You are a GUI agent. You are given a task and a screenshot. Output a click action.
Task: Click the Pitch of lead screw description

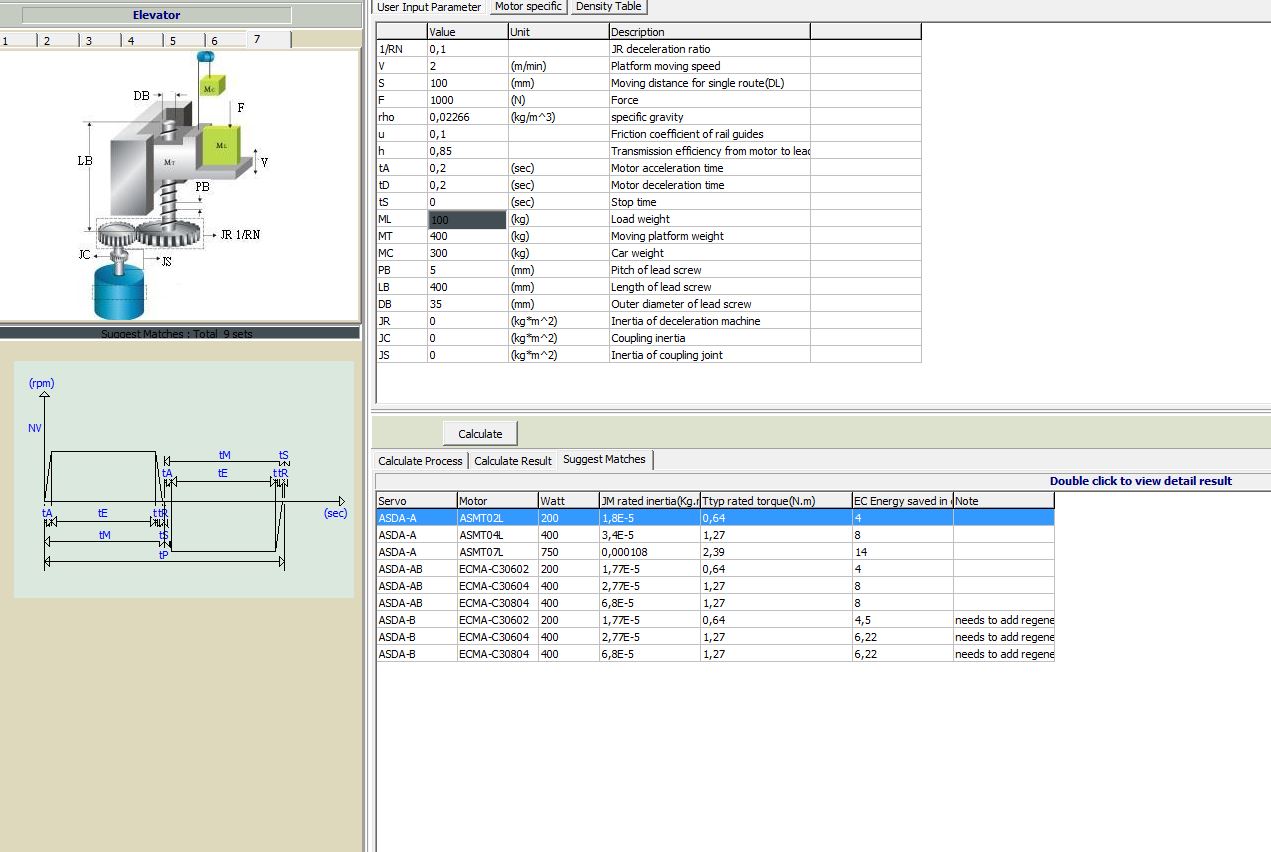coord(656,270)
